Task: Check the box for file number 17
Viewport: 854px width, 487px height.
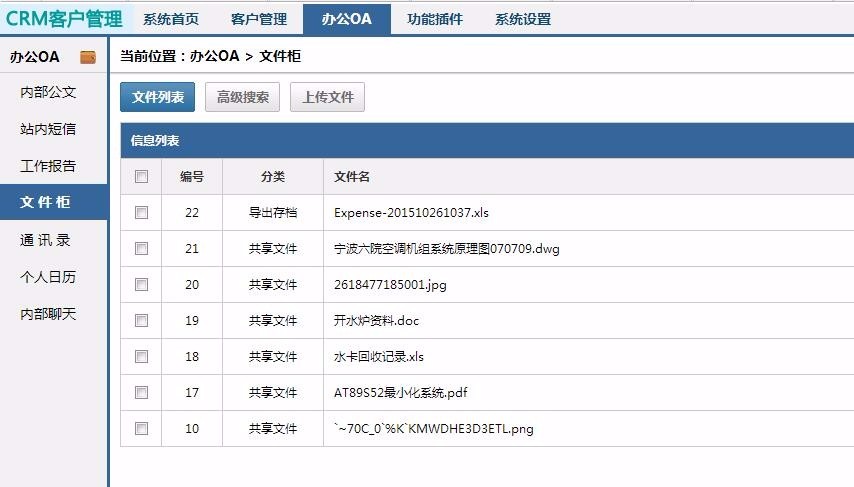Action: tap(142, 392)
